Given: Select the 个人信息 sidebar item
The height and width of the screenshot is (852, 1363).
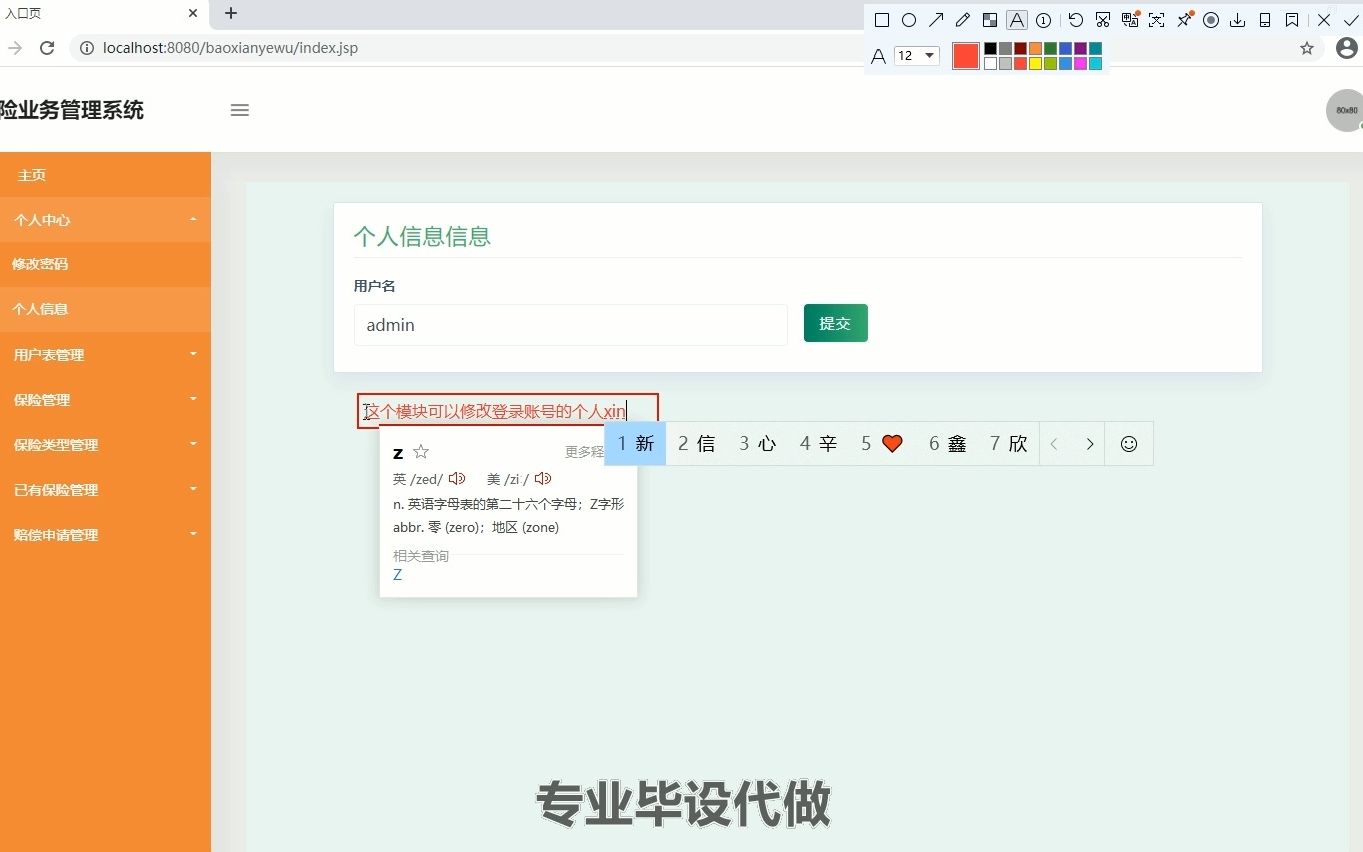Looking at the screenshot, I should pos(105,310).
